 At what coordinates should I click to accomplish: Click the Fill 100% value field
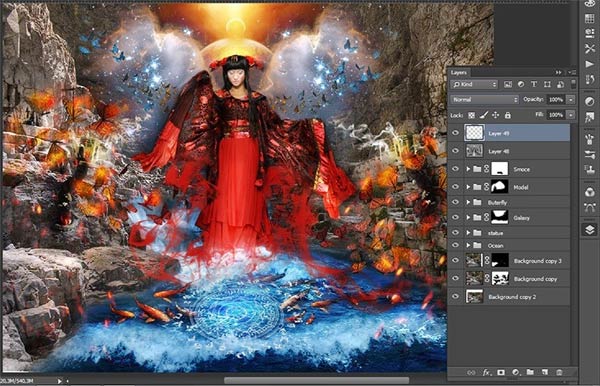click(x=556, y=115)
